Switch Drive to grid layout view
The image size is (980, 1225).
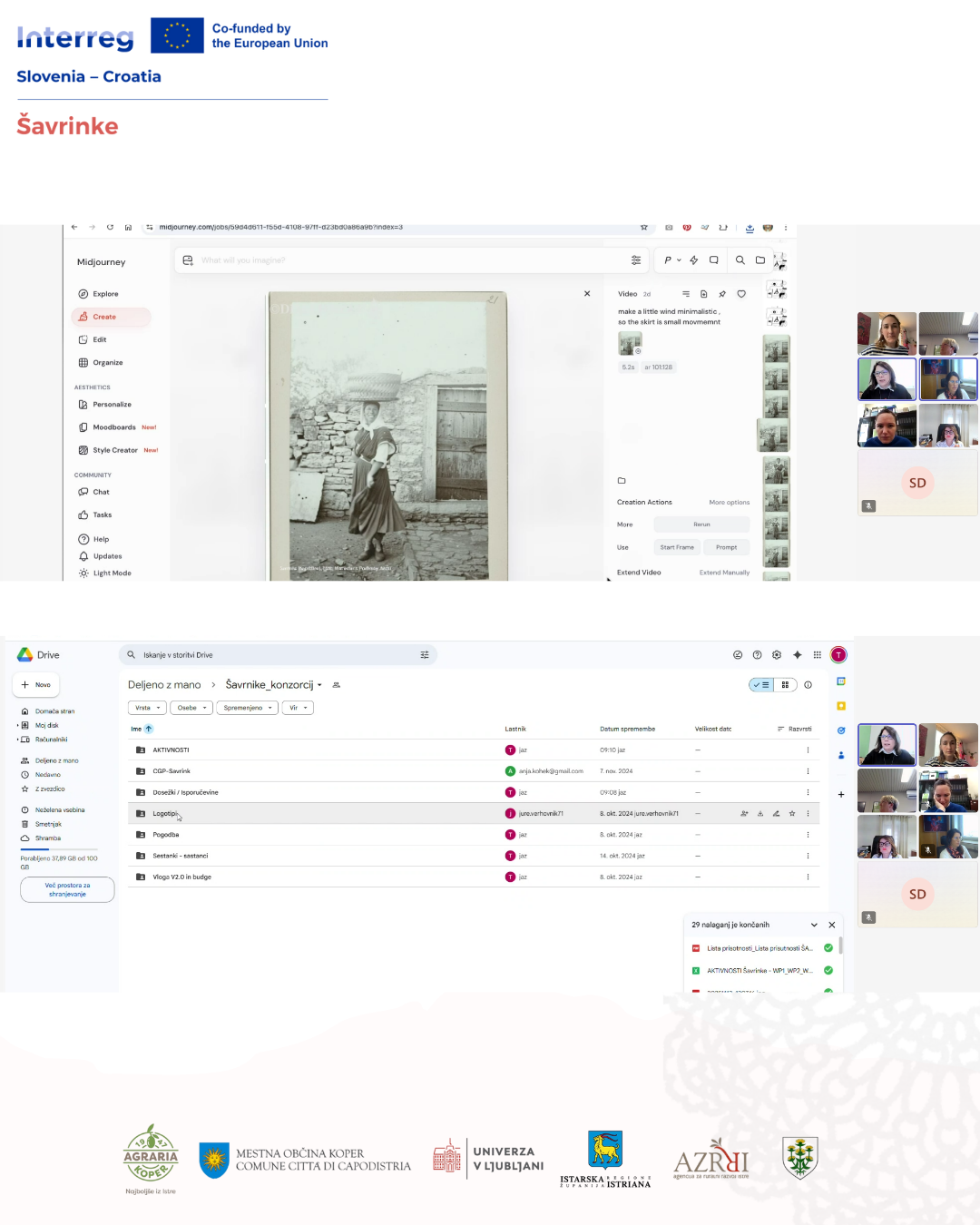coord(785,685)
